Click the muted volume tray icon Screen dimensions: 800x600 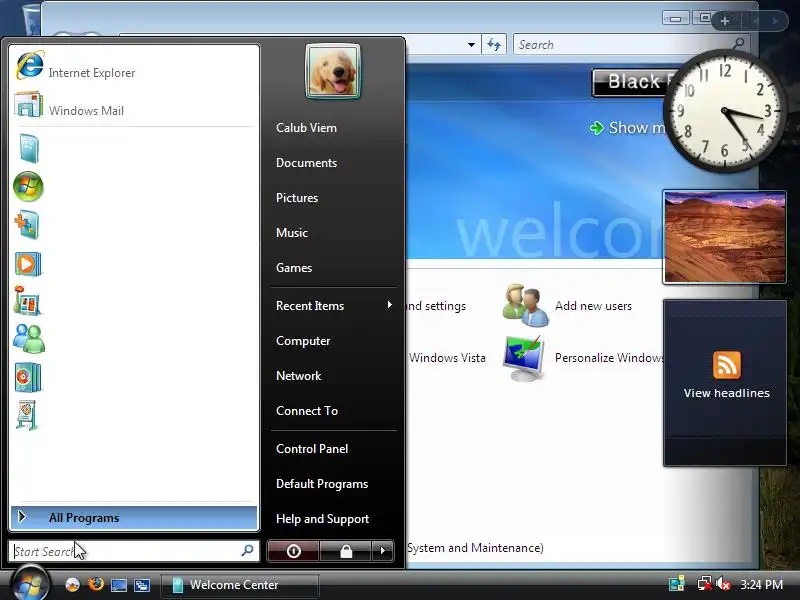coord(723,584)
